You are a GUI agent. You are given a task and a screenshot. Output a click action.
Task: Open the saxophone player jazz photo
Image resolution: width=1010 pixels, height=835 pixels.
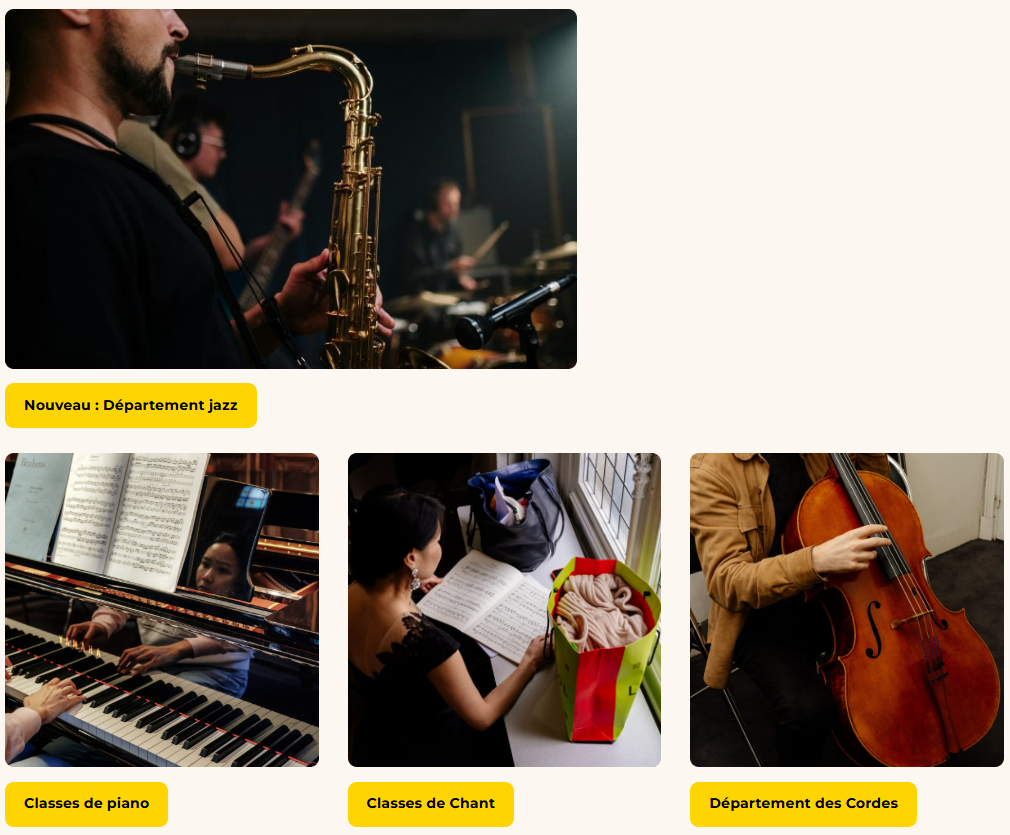click(x=291, y=189)
